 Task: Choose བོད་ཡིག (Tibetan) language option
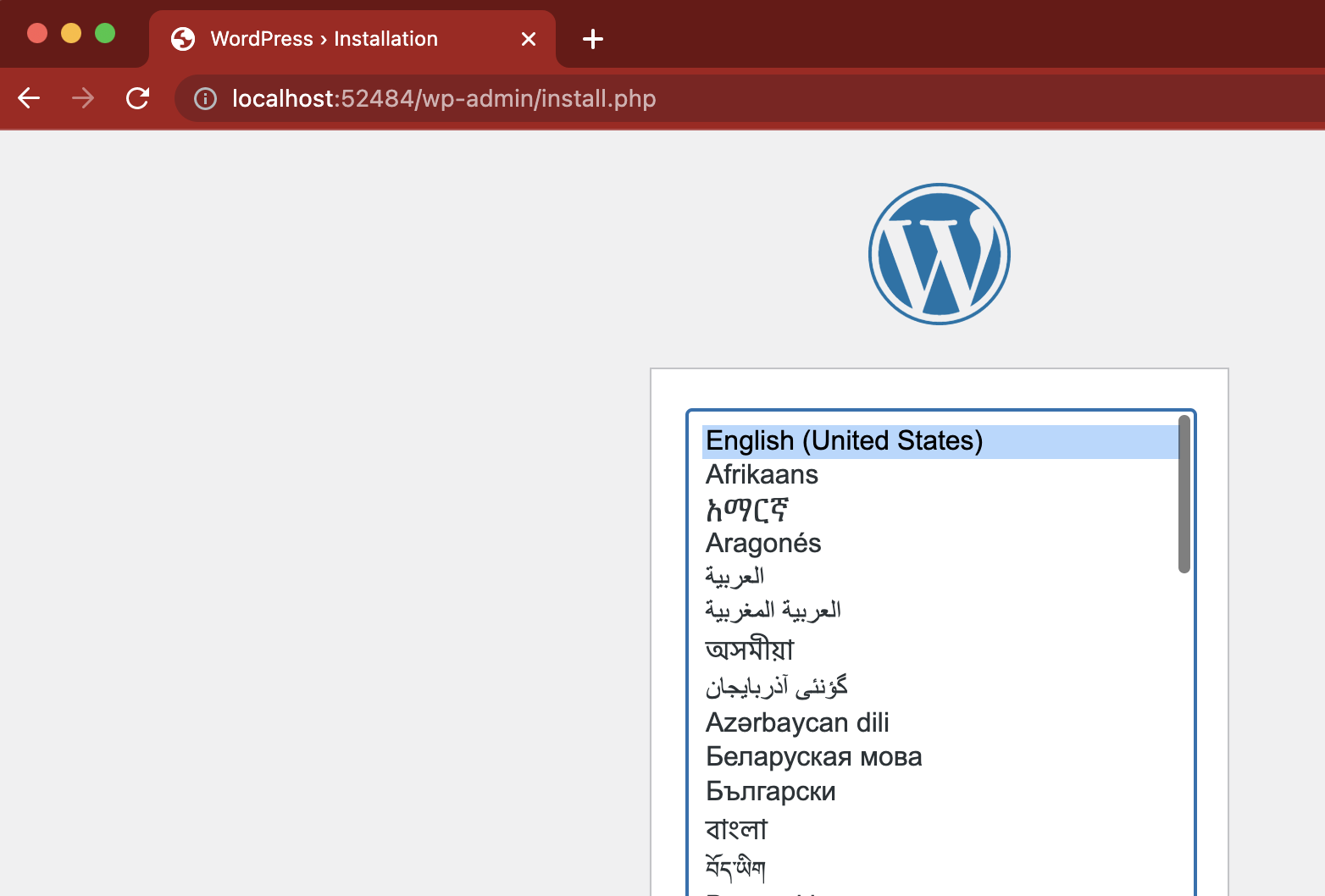coord(940,868)
